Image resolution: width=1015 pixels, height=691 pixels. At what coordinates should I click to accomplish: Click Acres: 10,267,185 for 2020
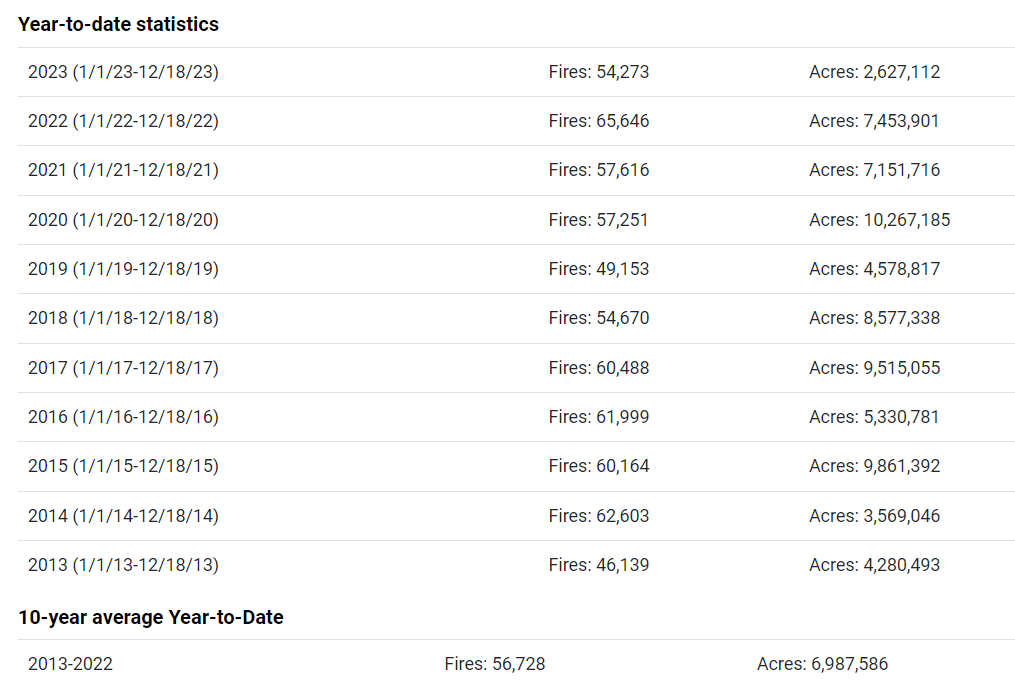point(879,220)
